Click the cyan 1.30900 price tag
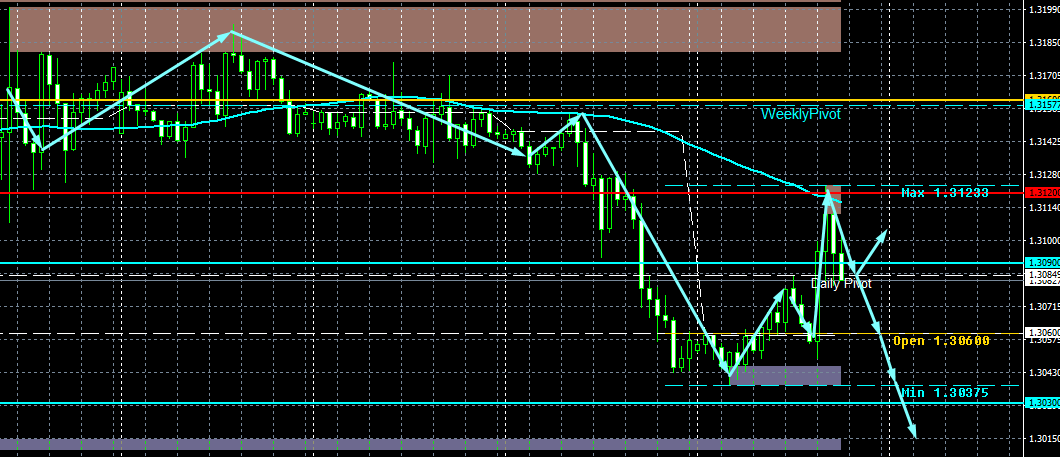The image size is (1060, 457). click(1042, 262)
